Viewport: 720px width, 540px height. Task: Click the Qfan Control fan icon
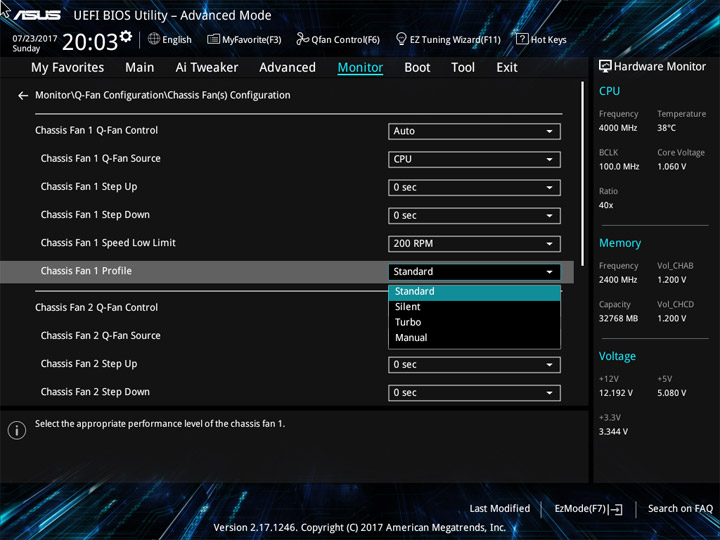[302, 39]
